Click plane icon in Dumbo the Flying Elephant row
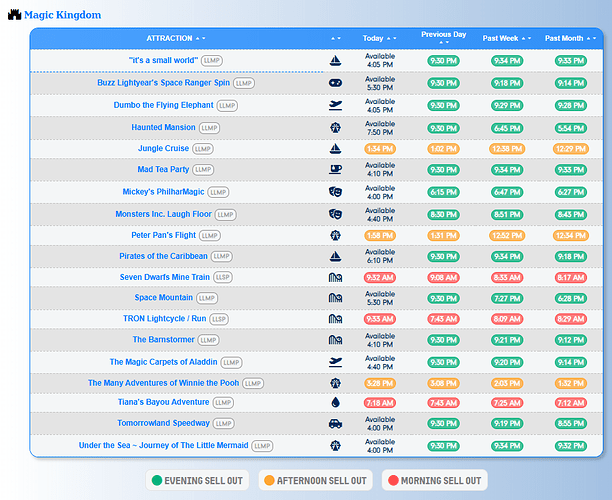Screen dimensions: 612x500 tap(335, 105)
